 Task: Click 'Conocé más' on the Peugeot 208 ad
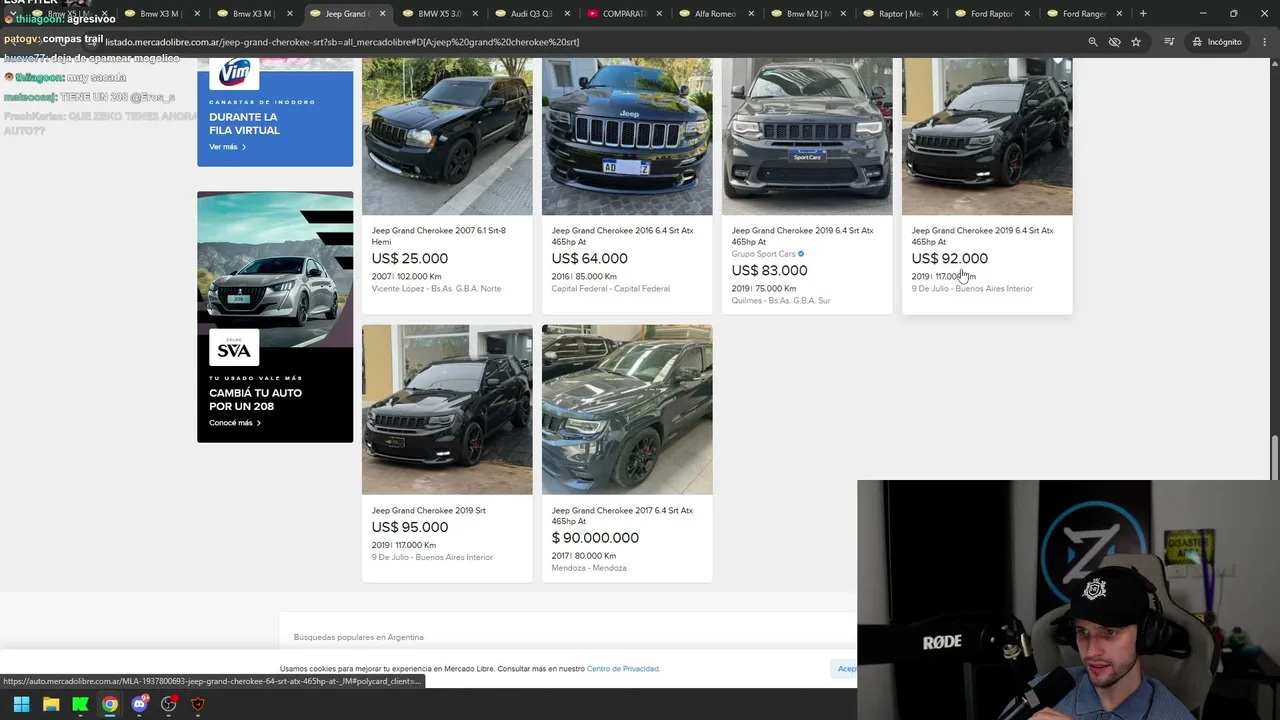(x=235, y=423)
